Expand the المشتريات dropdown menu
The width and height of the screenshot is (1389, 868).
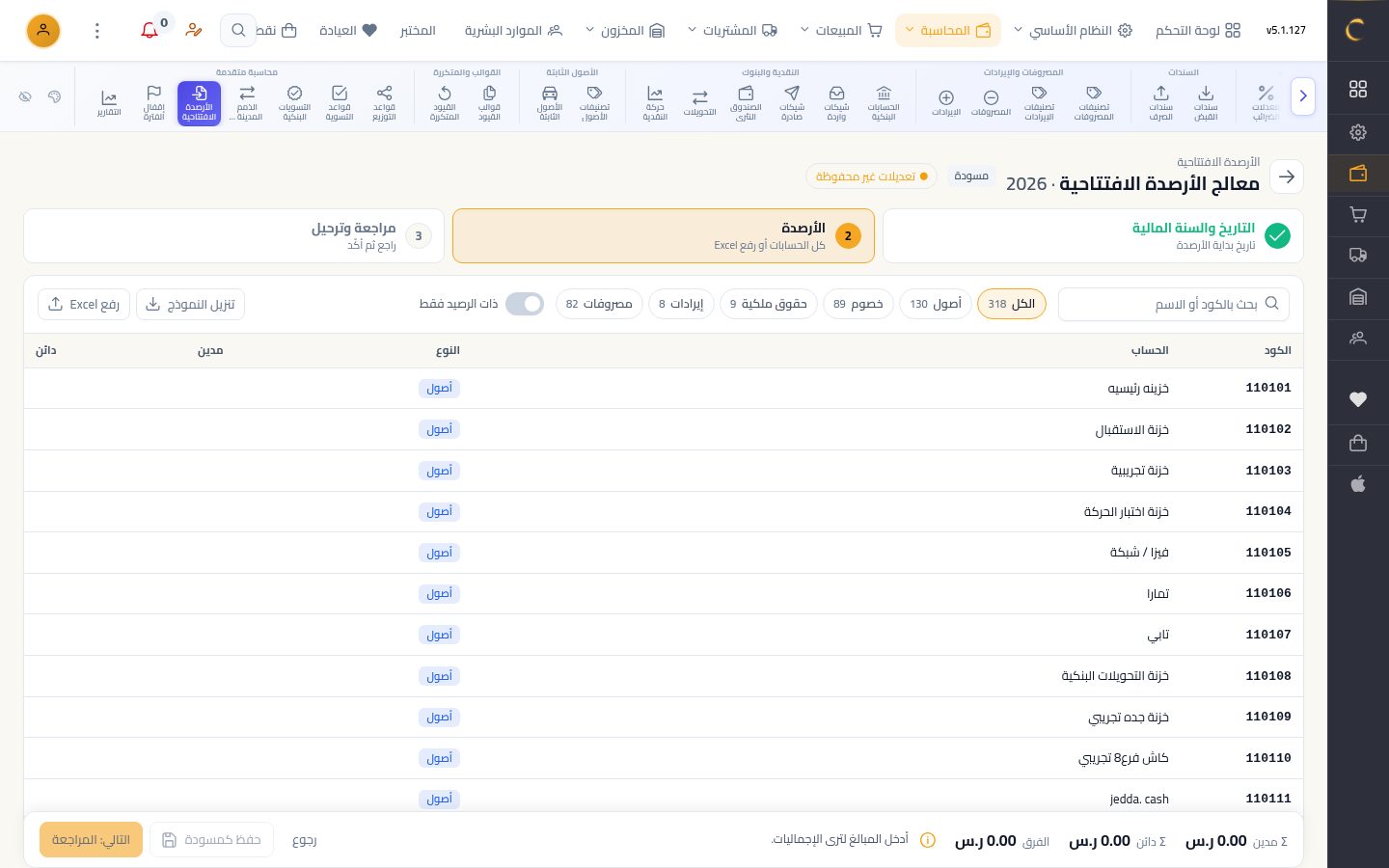(732, 31)
